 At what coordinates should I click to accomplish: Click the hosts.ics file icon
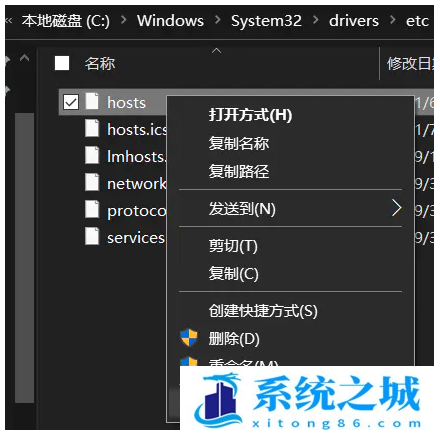[x=92, y=128]
